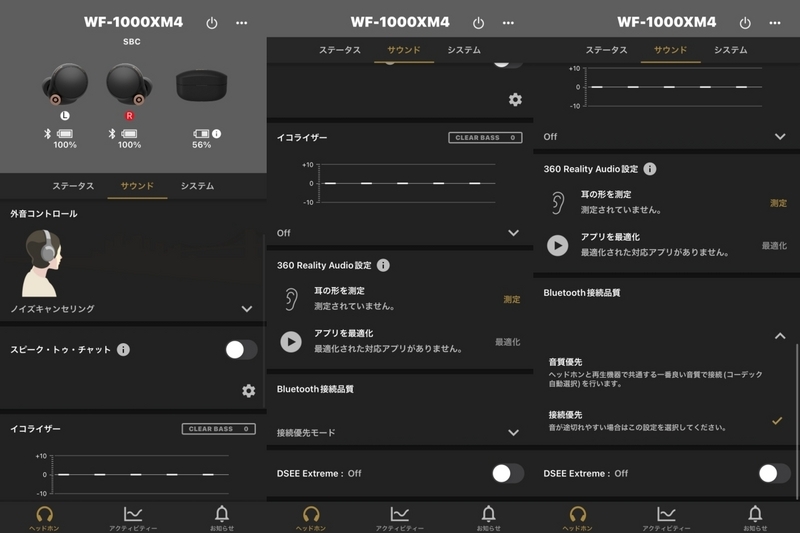
Task: Enable DSEE Extreme in the middle screen
Action: point(508,473)
